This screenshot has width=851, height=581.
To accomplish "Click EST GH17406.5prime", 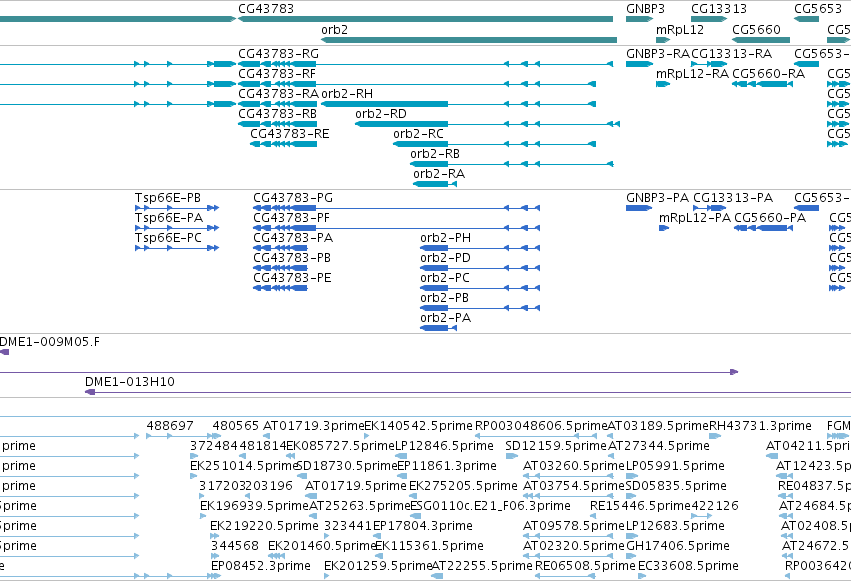I will click(678, 547).
